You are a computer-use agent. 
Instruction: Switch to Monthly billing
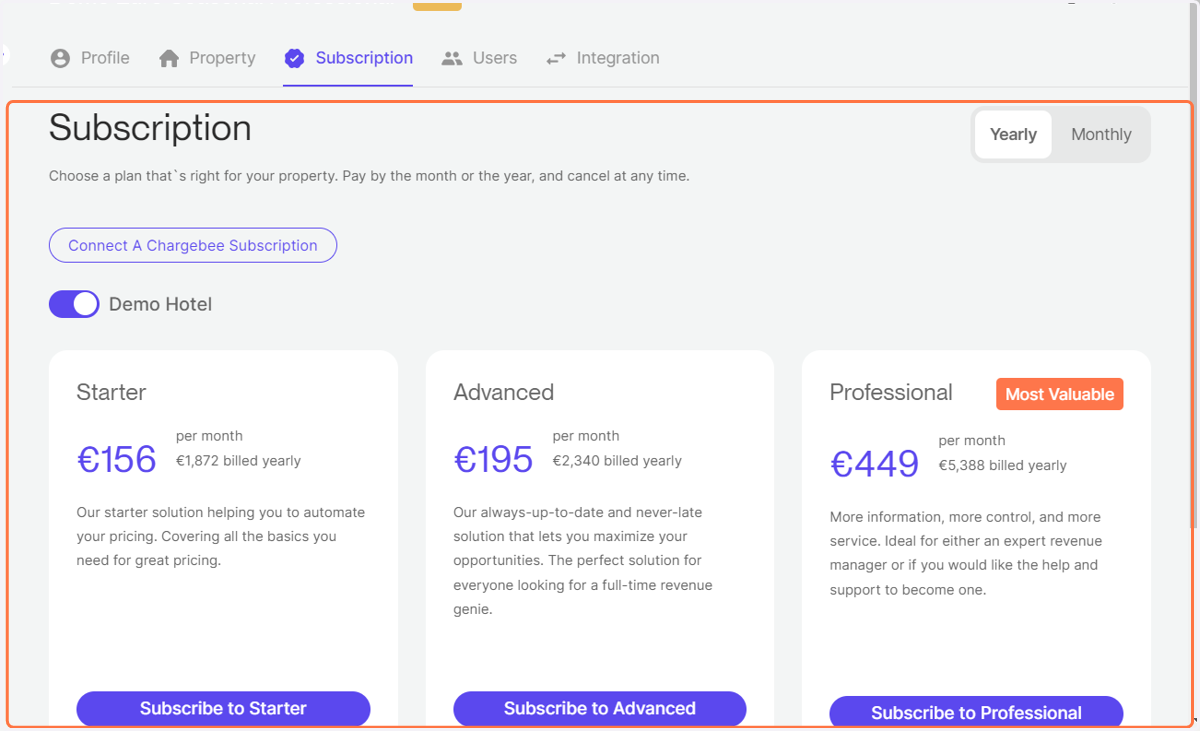point(1101,134)
